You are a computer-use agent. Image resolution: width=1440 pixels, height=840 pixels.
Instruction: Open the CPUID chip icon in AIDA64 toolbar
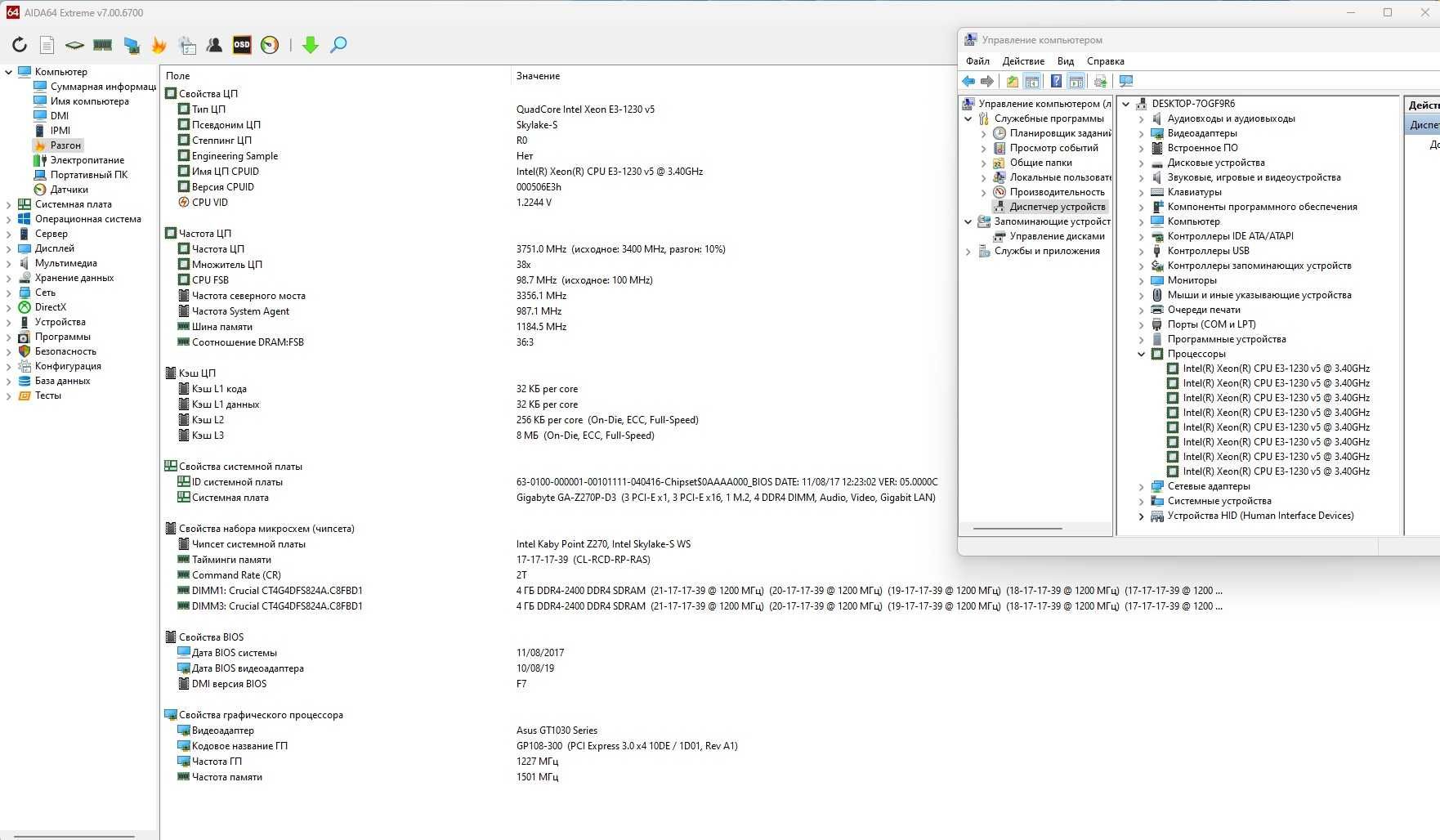click(x=74, y=45)
